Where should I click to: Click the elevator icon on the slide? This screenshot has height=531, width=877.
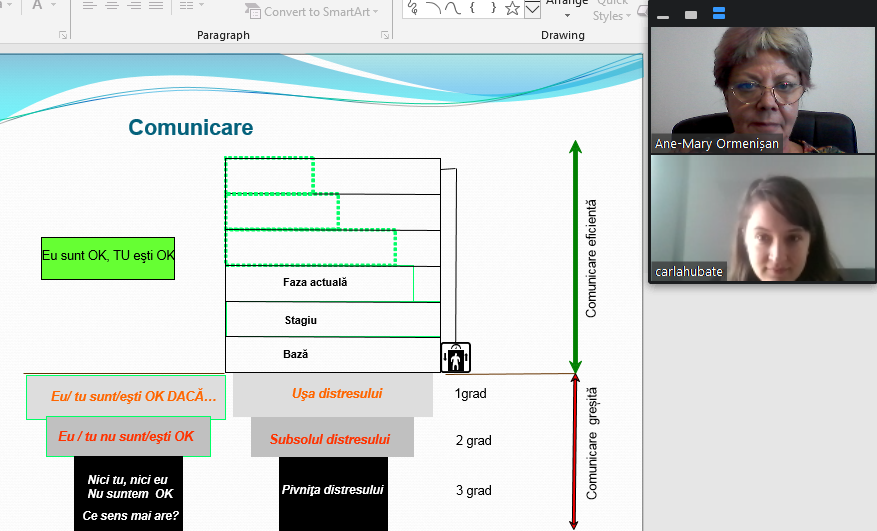point(456,357)
